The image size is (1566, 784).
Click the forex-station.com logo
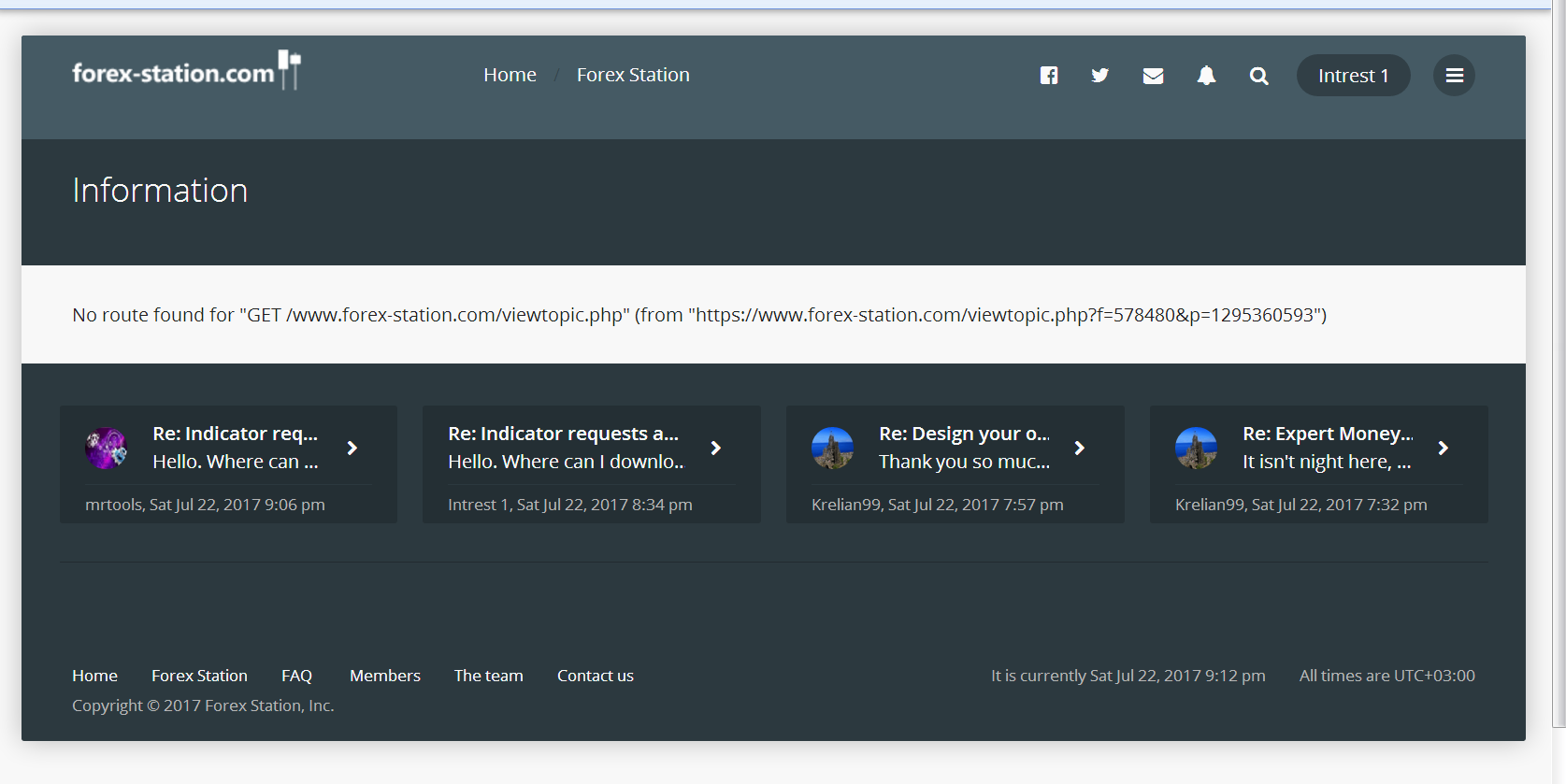[x=187, y=71]
